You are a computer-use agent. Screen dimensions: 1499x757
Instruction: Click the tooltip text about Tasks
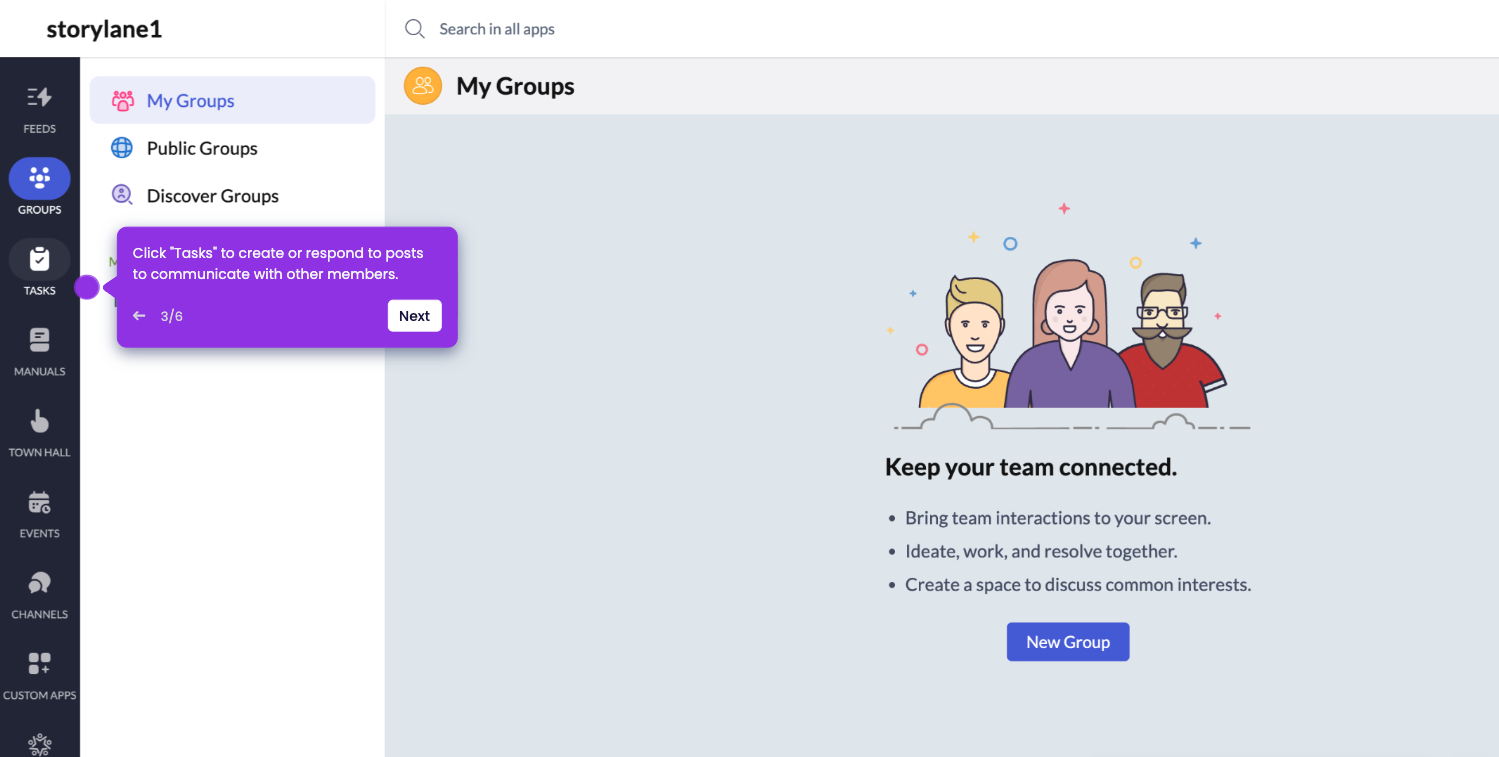[x=278, y=263]
